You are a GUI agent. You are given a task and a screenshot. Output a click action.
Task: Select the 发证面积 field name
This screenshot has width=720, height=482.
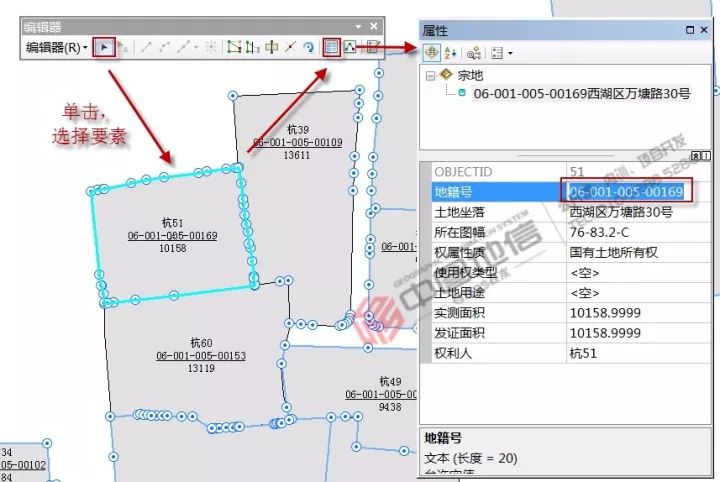point(459,333)
